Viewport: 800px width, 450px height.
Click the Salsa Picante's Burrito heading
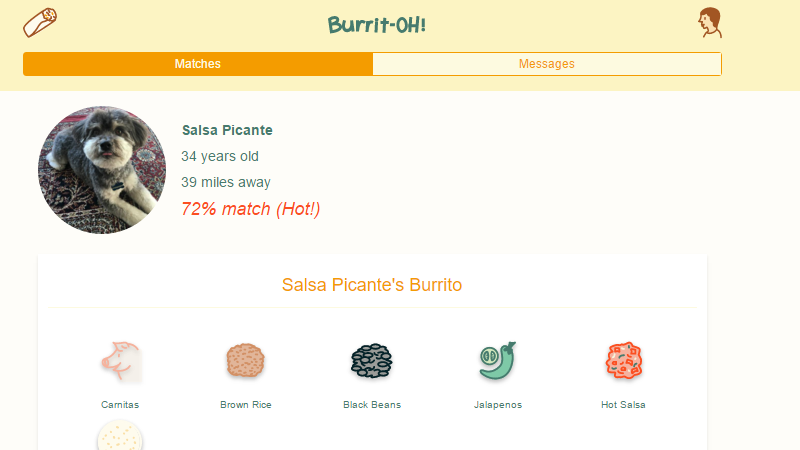coord(372,285)
